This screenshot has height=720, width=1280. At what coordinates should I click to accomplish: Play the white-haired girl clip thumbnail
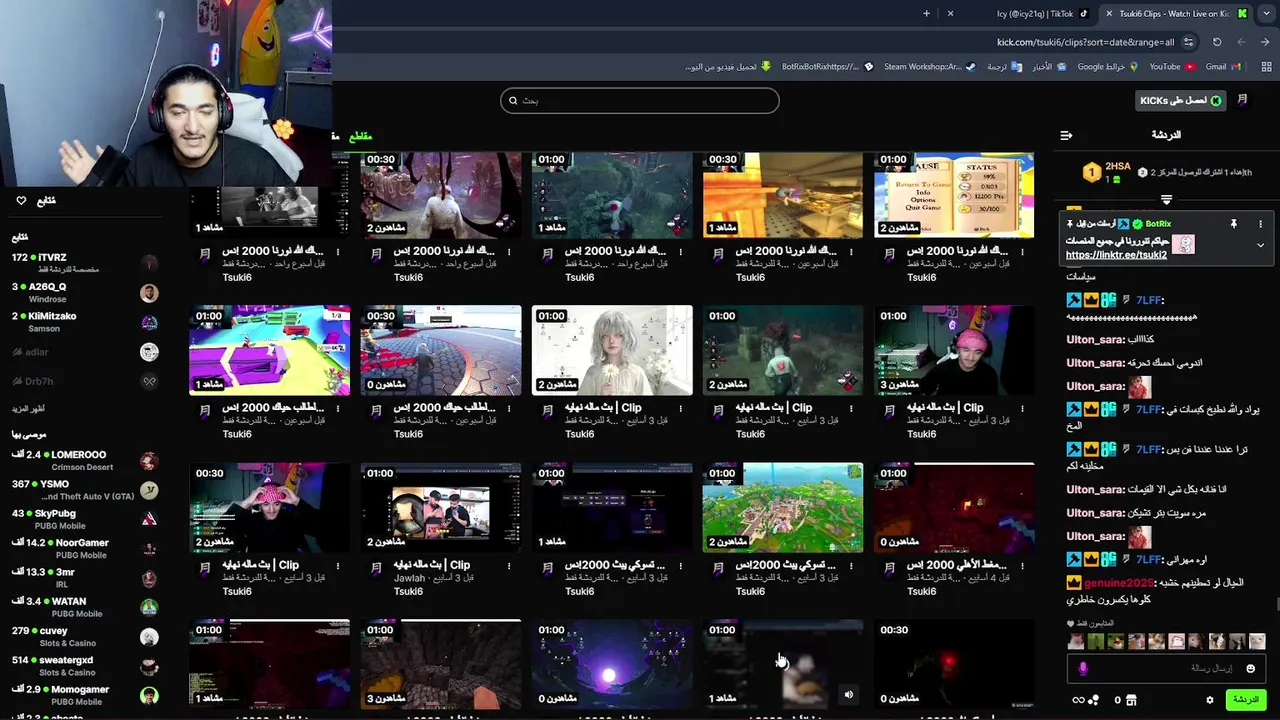612,351
